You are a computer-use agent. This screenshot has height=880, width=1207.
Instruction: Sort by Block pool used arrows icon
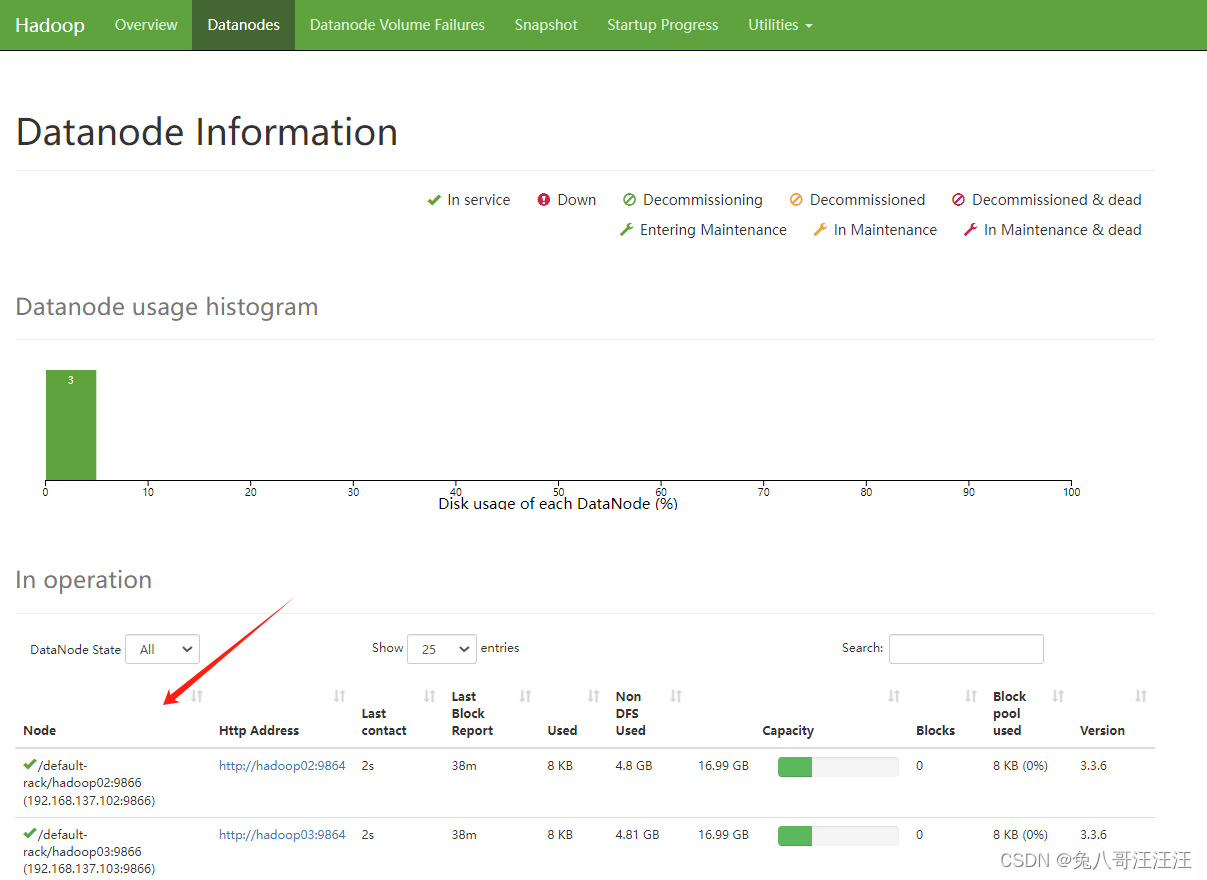click(1058, 696)
